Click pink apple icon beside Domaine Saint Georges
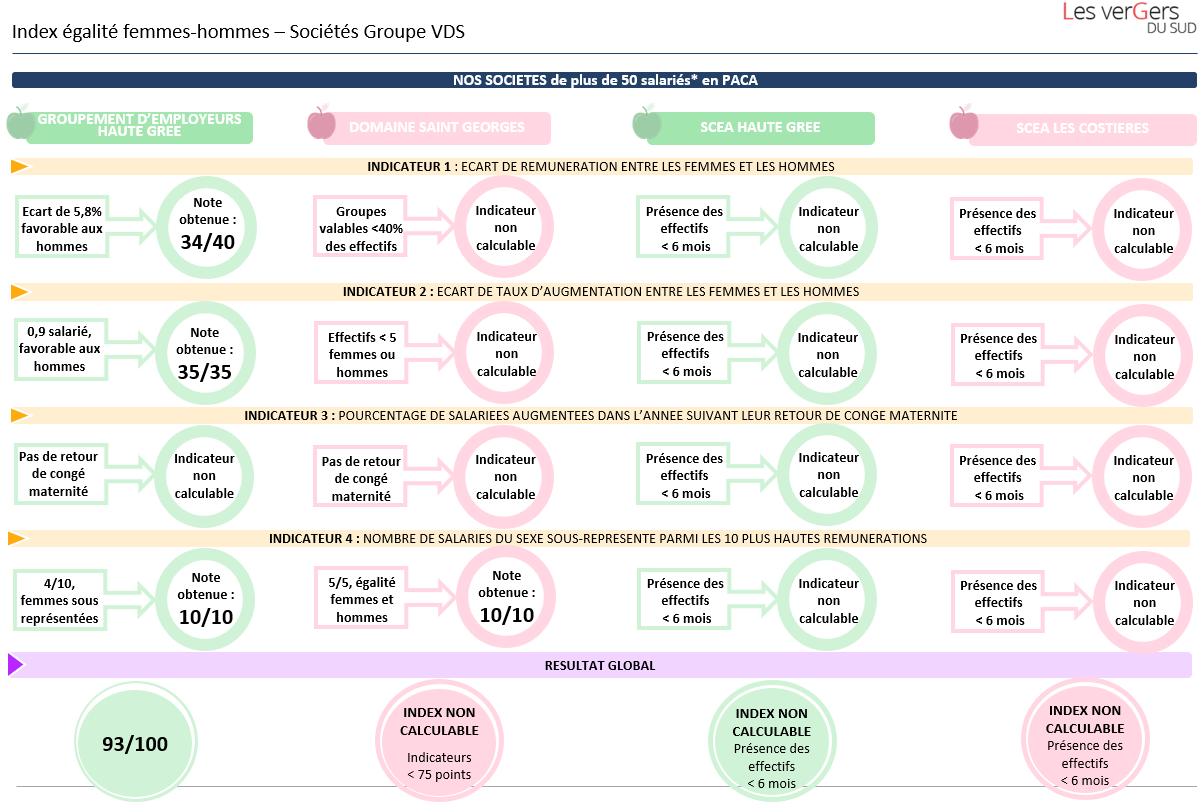1200x805 pixels. click(x=321, y=123)
